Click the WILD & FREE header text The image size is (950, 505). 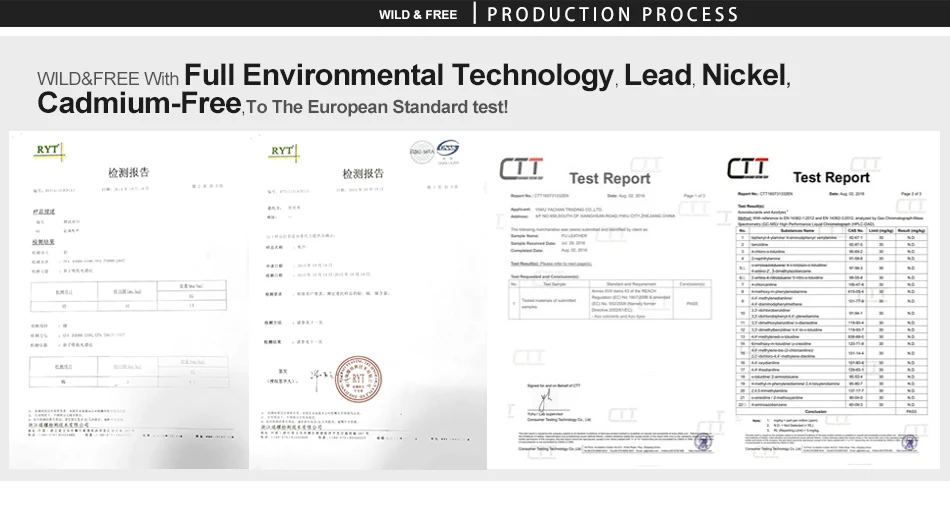[418, 15]
